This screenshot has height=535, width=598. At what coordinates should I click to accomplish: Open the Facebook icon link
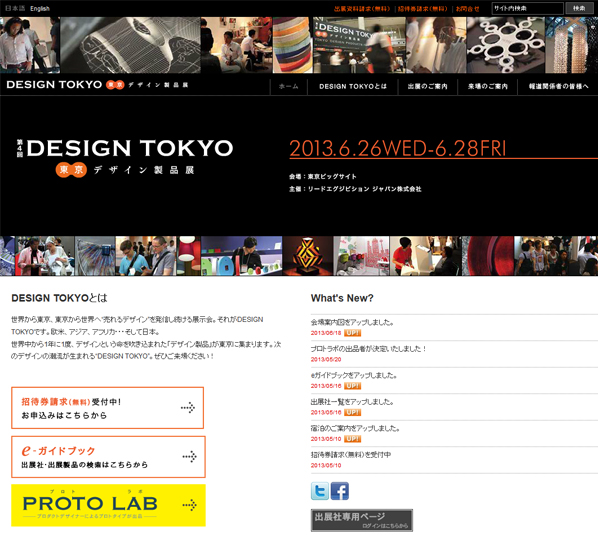click(339, 491)
